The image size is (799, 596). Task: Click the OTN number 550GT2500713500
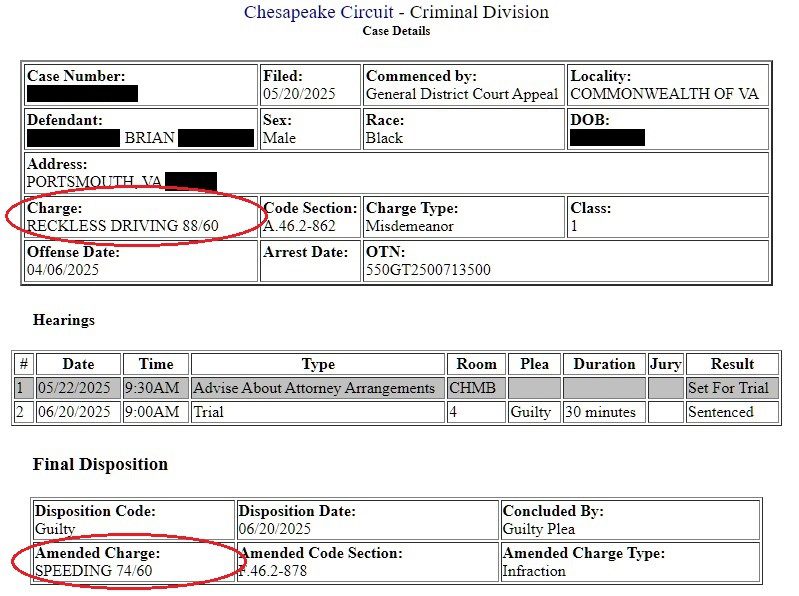[x=428, y=269]
